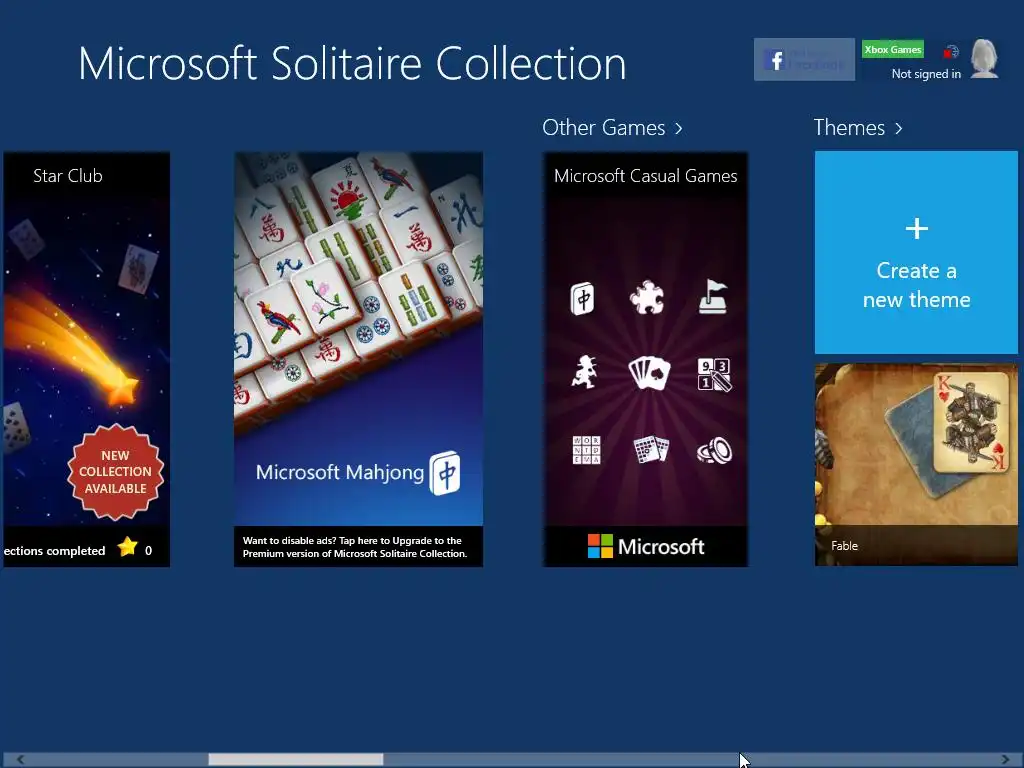Click the New Collection Available badge
Viewport: 1024px width, 768px height.
[x=115, y=472]
